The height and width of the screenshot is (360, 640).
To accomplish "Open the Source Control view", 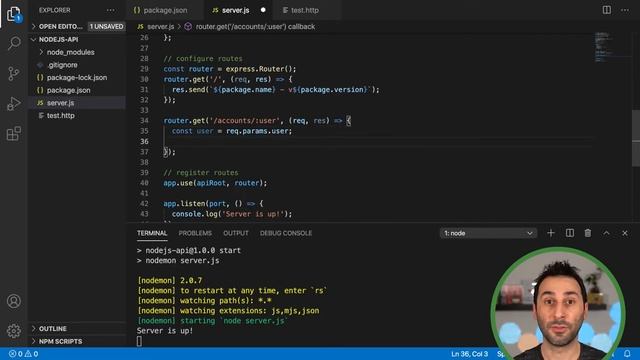I will tap(14, 73).
